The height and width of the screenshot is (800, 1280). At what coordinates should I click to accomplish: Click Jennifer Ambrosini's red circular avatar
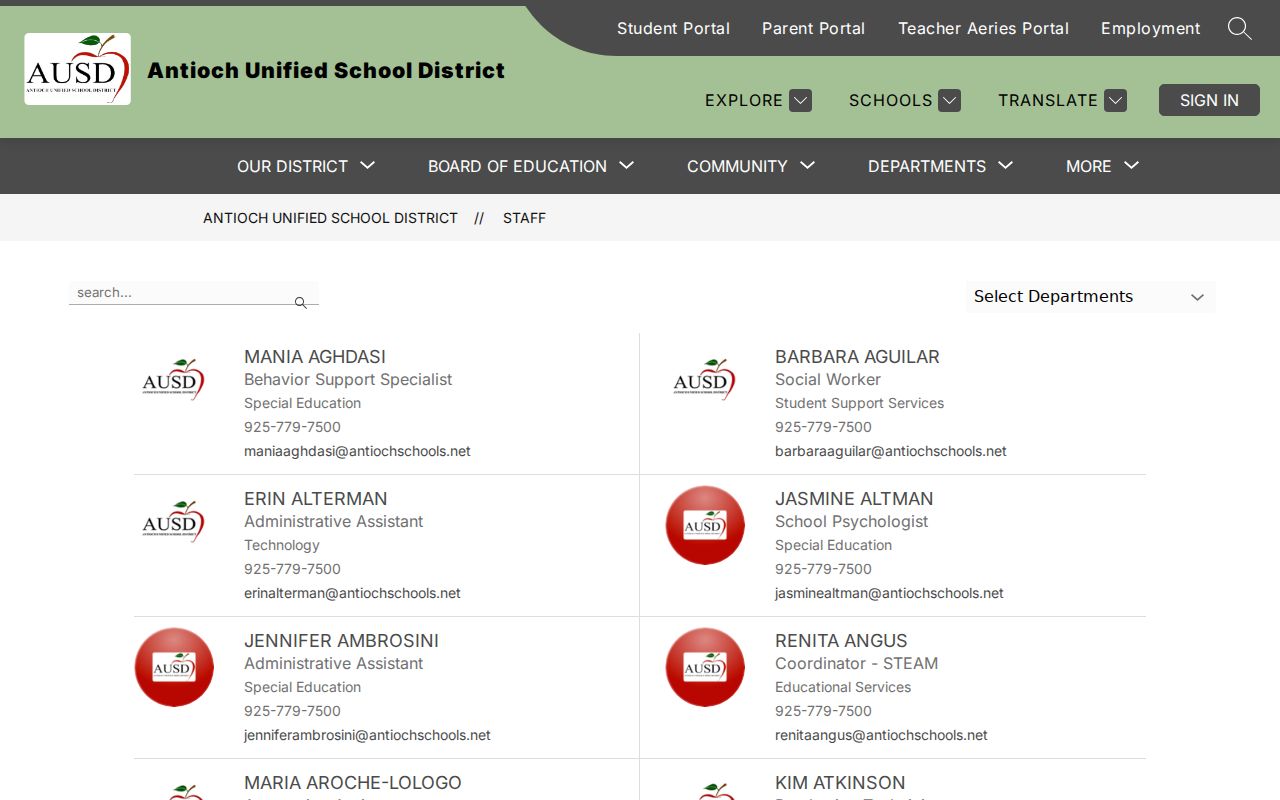(174, 667)
